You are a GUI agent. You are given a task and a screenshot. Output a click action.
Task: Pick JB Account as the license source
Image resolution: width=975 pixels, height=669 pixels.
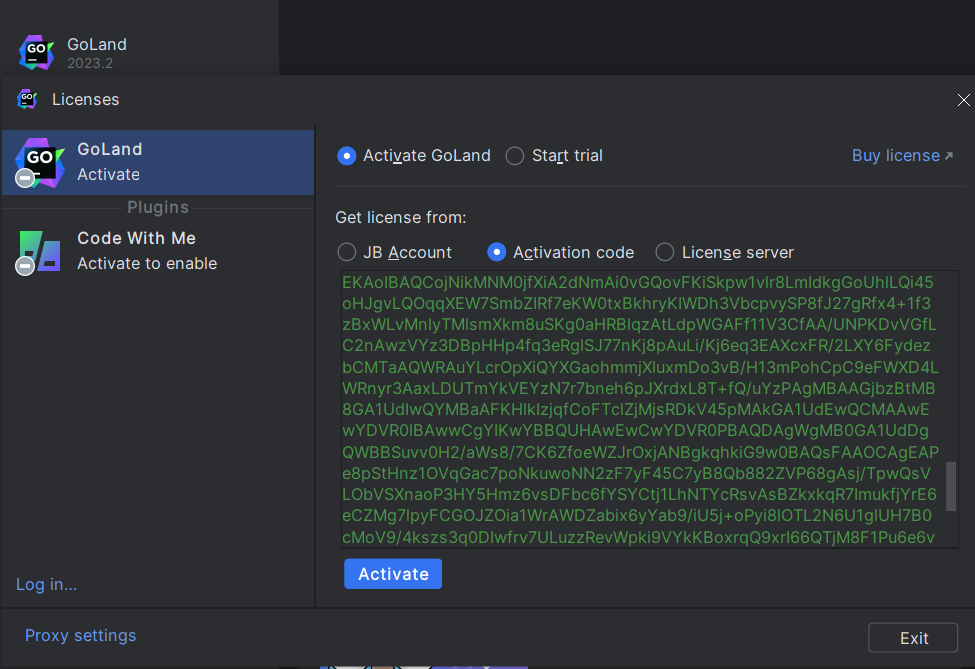coord(347,252)
